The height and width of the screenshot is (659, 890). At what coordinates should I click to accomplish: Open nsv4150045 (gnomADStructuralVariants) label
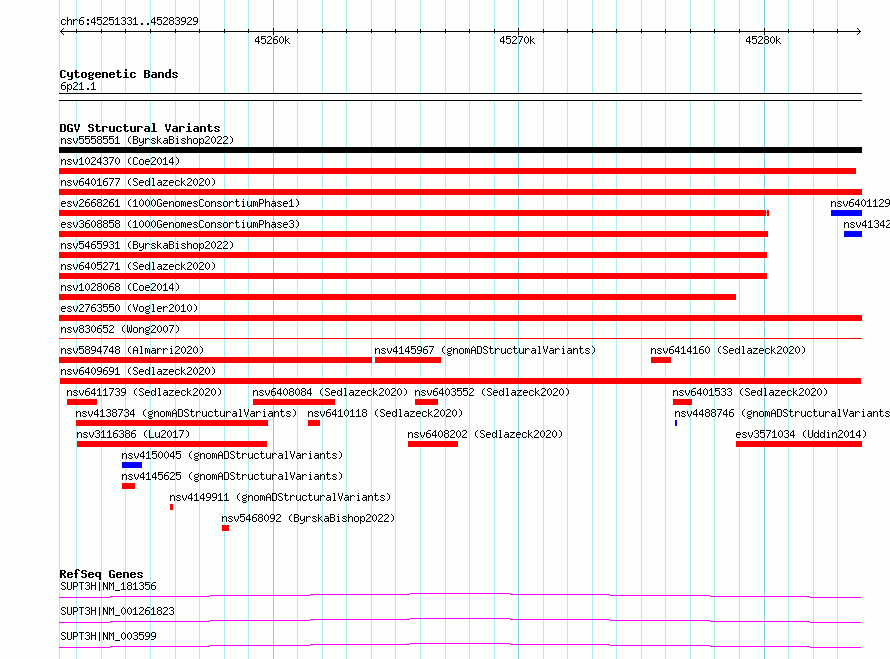click(232, 455)
